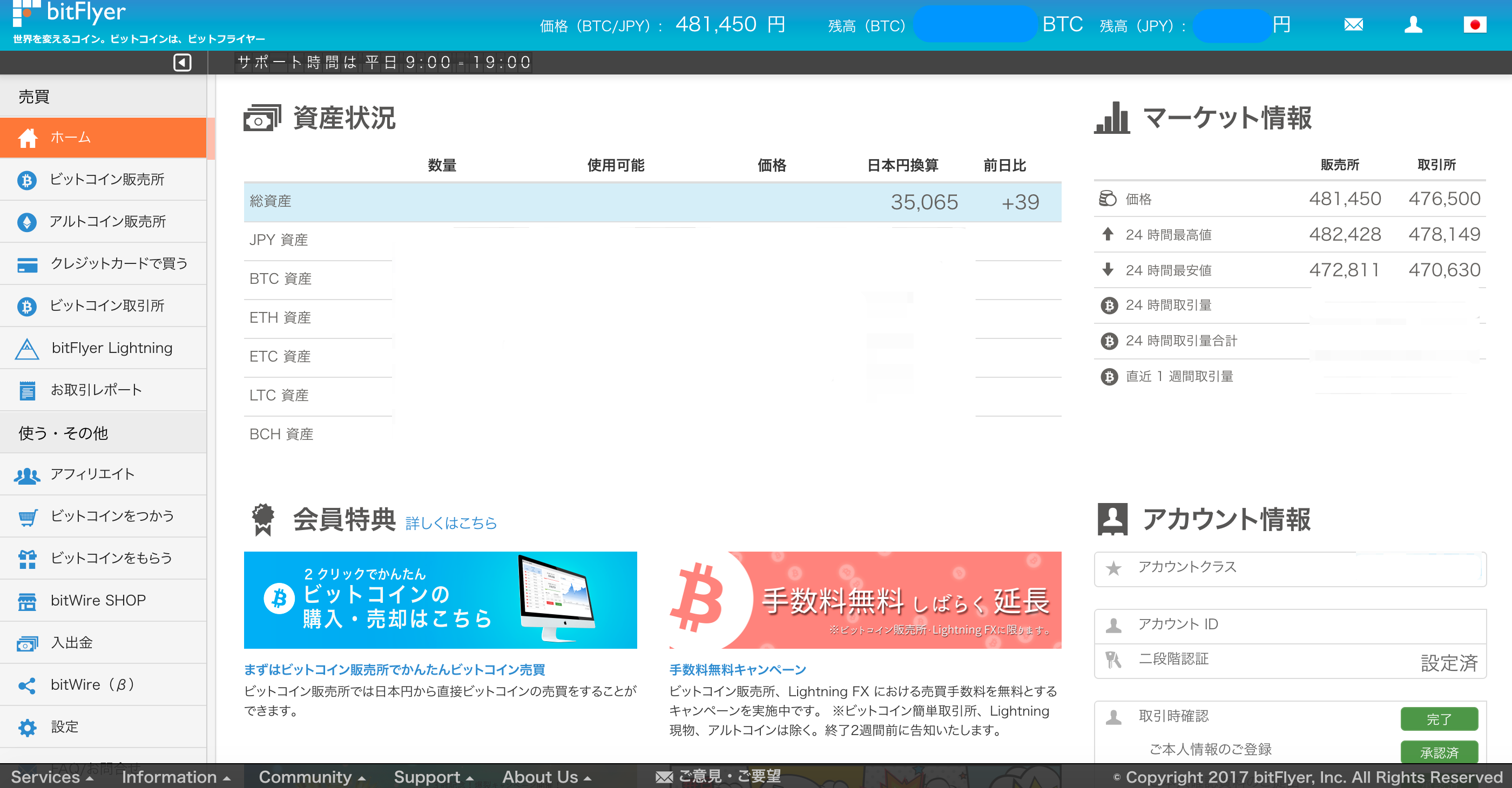Screen dimensions: 1512x788
Task: Click the 販売所 price 481,450
Action: pyautogui.click(x=1345, y=199)
